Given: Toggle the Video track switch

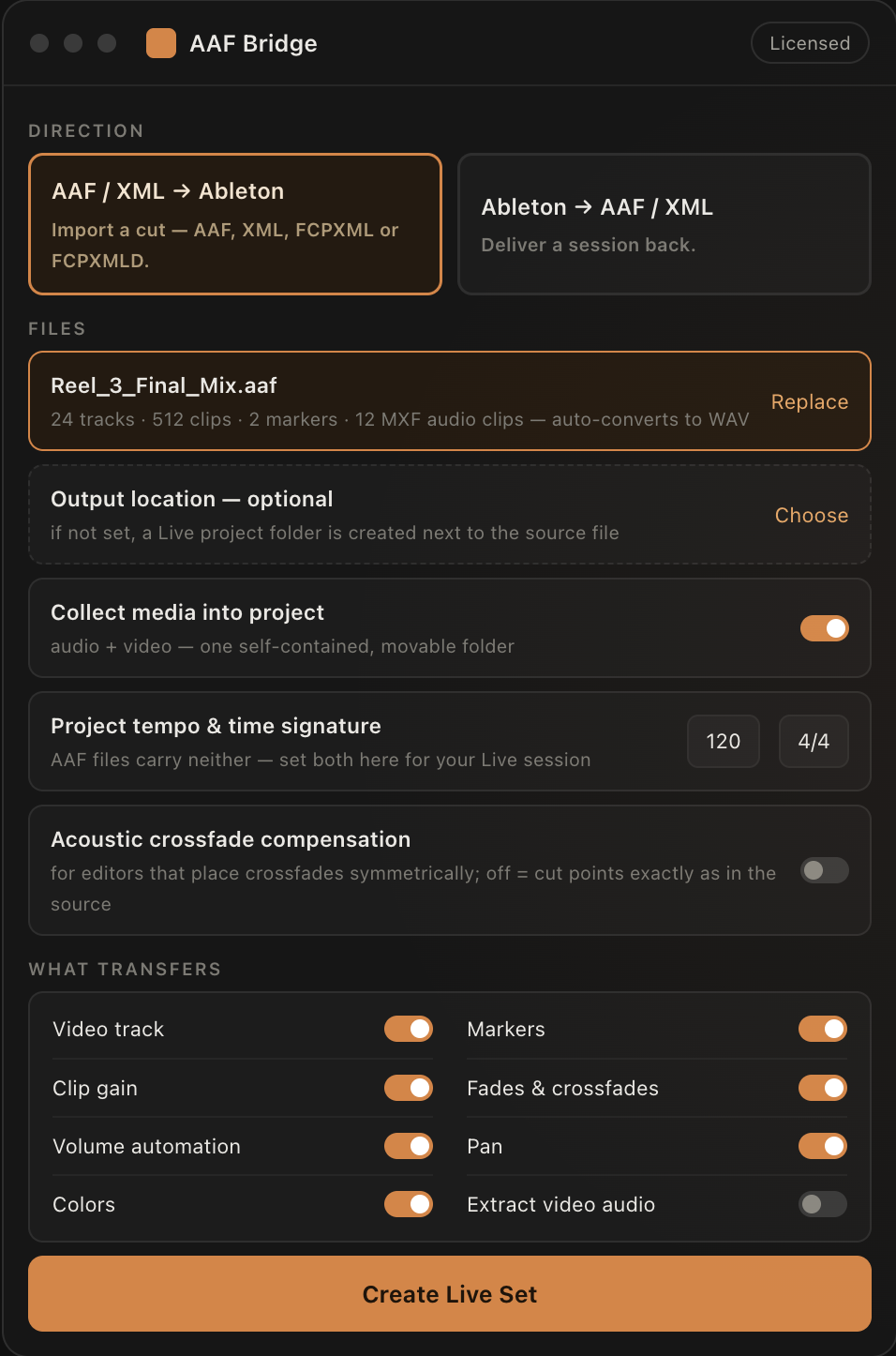Looking at the screenshot, I should pyautogui.click(x=409, y=1029).
